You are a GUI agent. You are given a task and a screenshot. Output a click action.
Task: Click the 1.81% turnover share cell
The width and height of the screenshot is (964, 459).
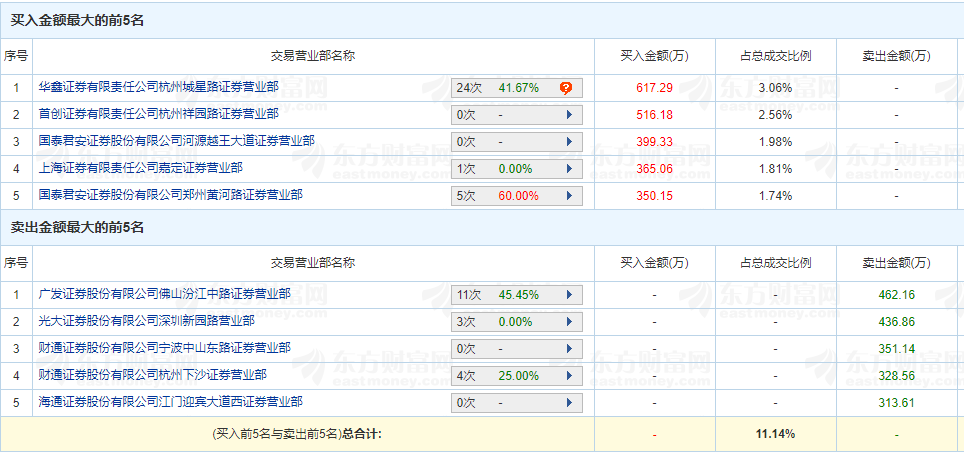pyautogui.click(x=775, y=169)
